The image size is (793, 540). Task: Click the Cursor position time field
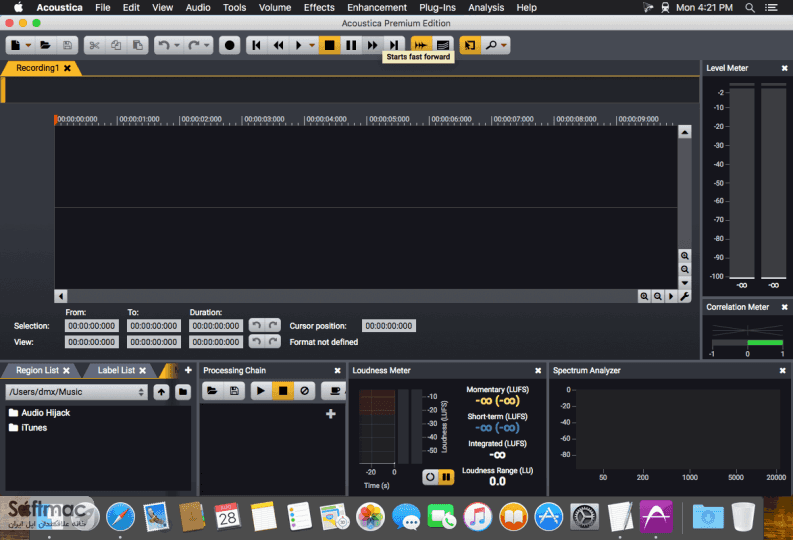(388, 326)
